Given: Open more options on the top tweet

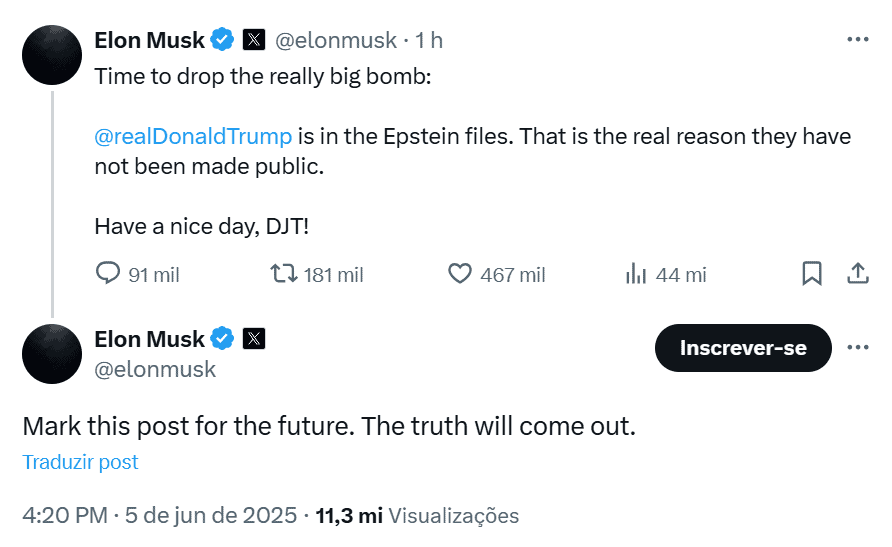Looking at the screenshot, I should pyautogui.click(x=858, y=39).
